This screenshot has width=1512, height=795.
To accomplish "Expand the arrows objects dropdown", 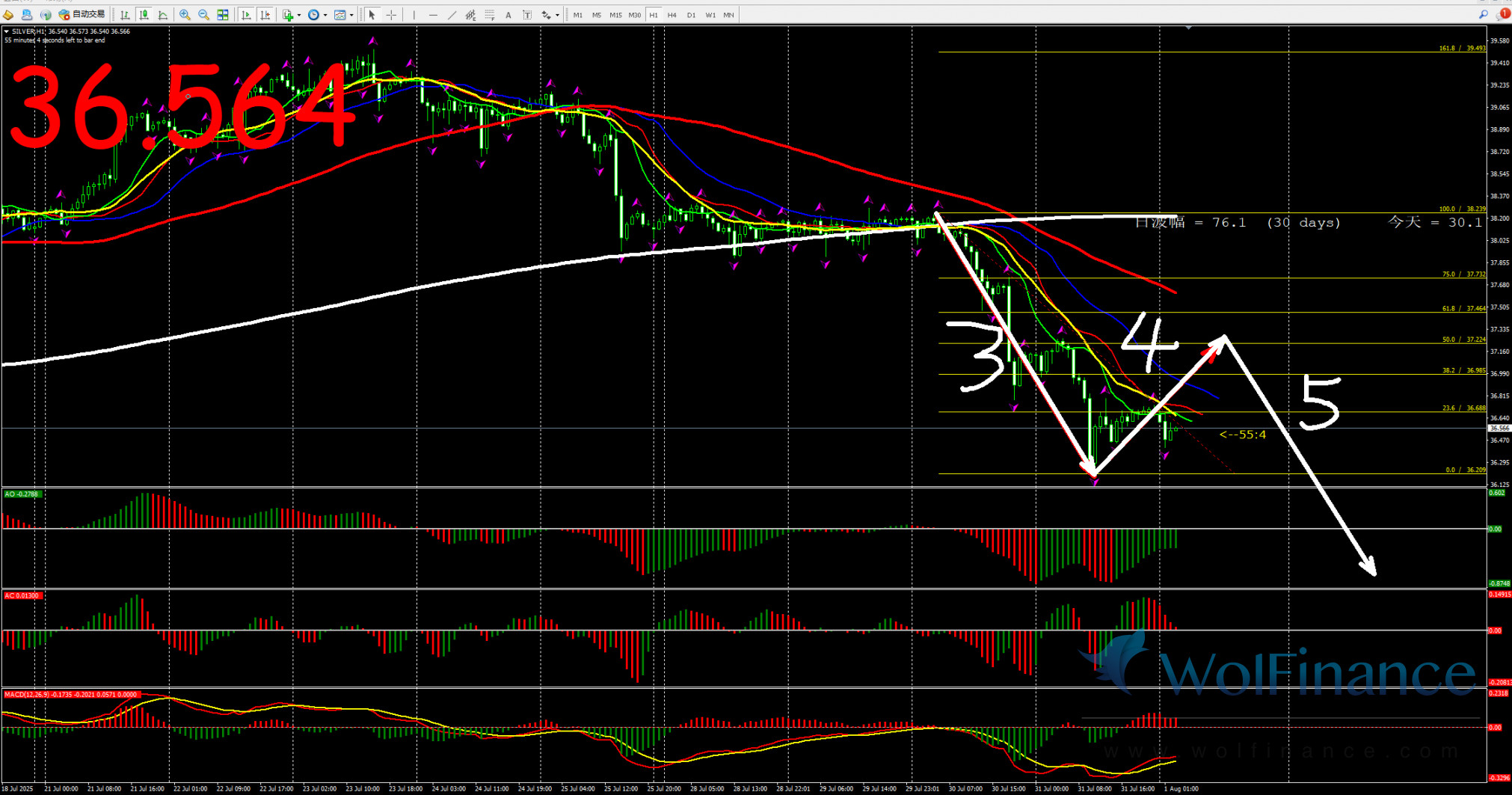I will [558, 15].
